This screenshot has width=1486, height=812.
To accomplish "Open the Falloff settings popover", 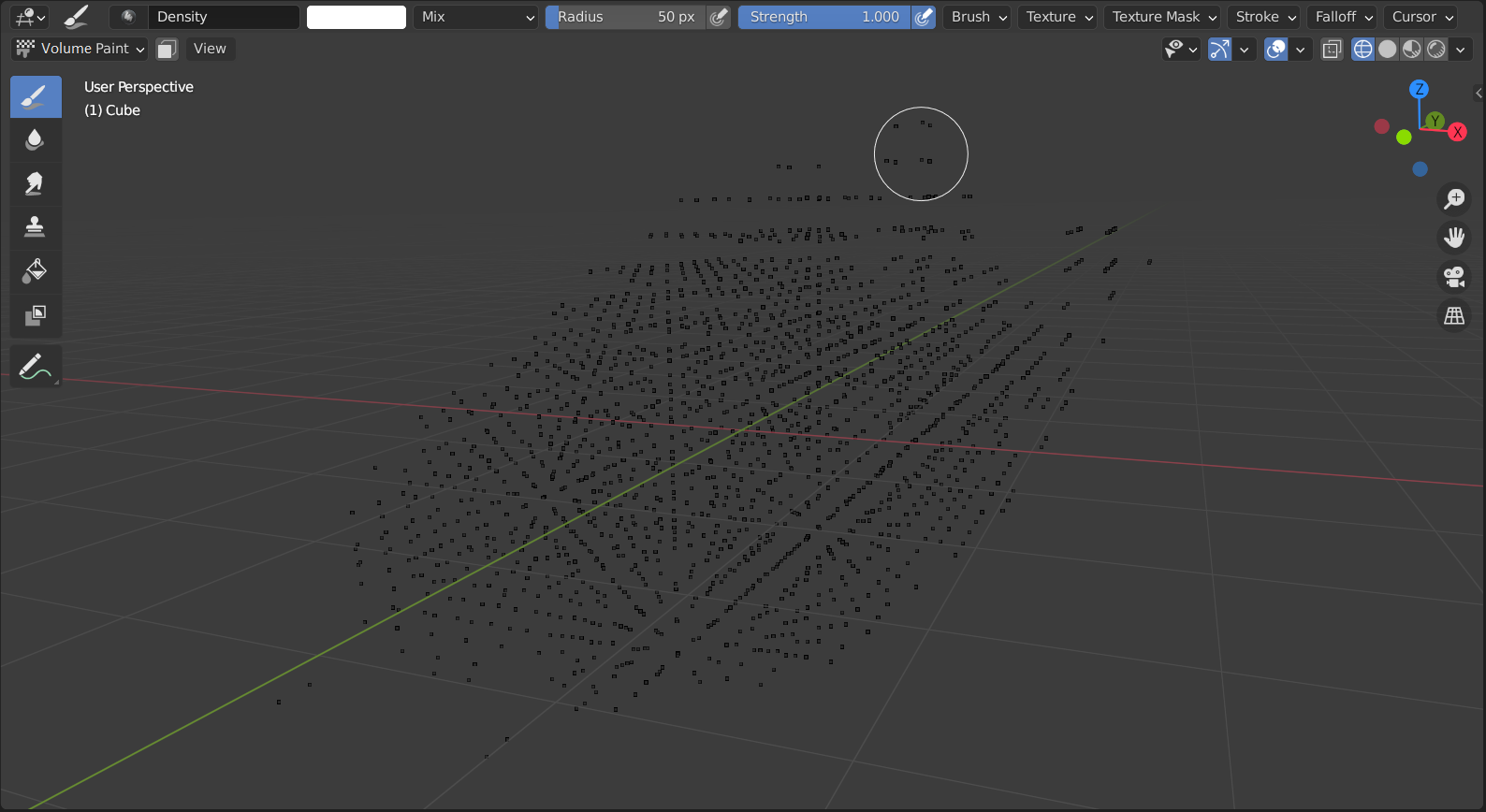I will click(x=1344, y=17).
